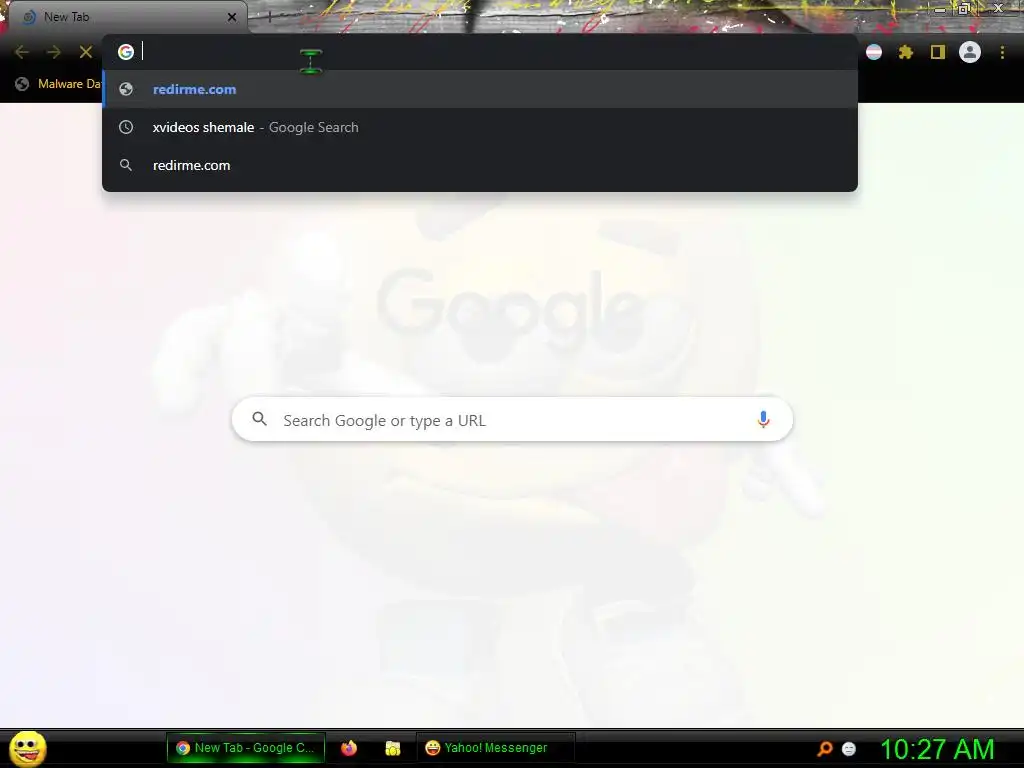
Task: Click the orange magnifier tray icon
Action: click(825, 748)
